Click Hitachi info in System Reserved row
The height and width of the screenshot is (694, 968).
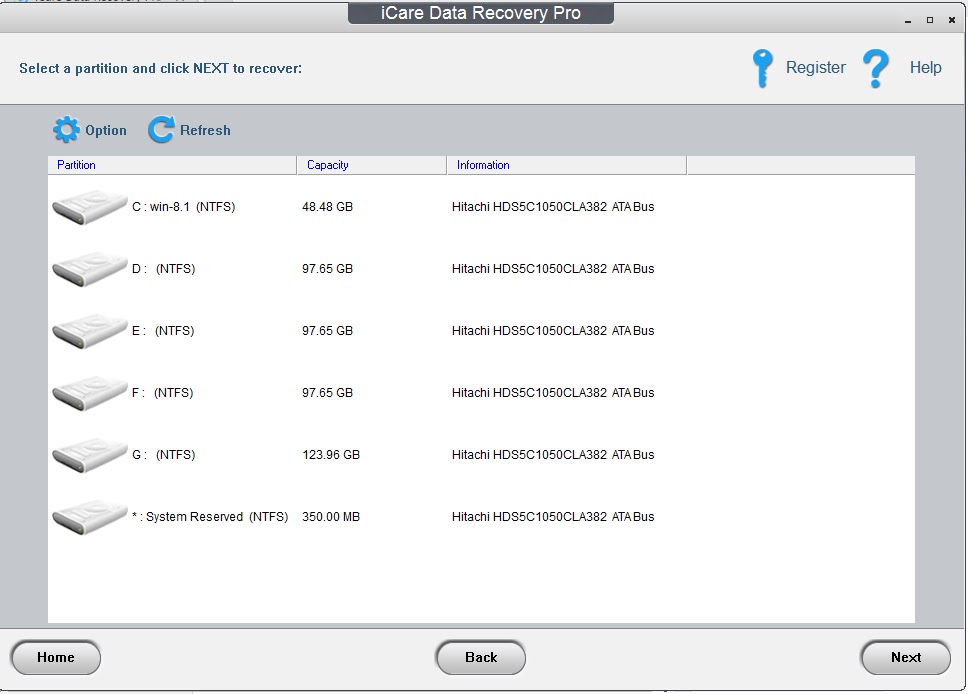[x=553, y=517]
